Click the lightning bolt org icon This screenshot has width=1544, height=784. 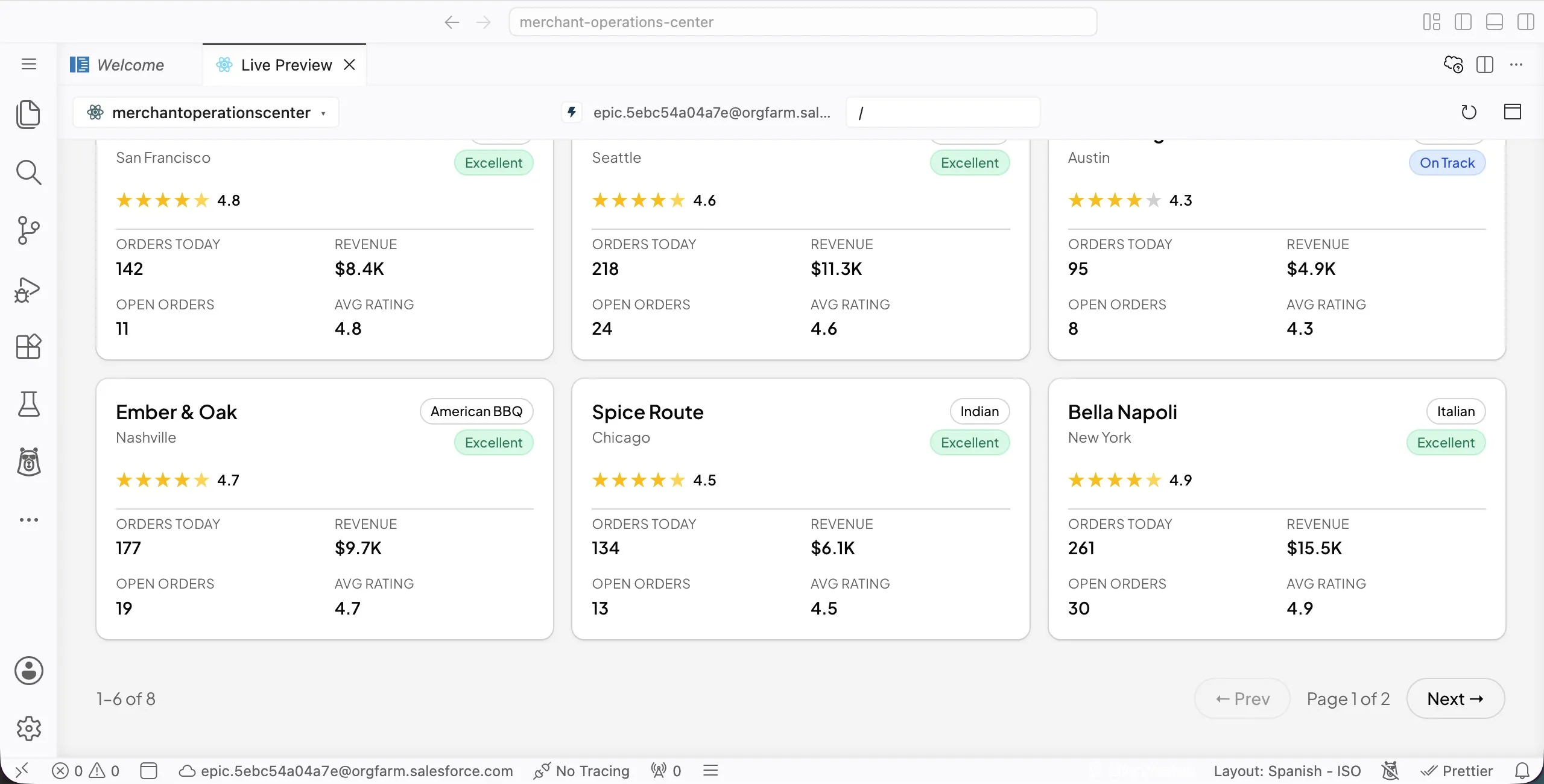coord(571,112)
